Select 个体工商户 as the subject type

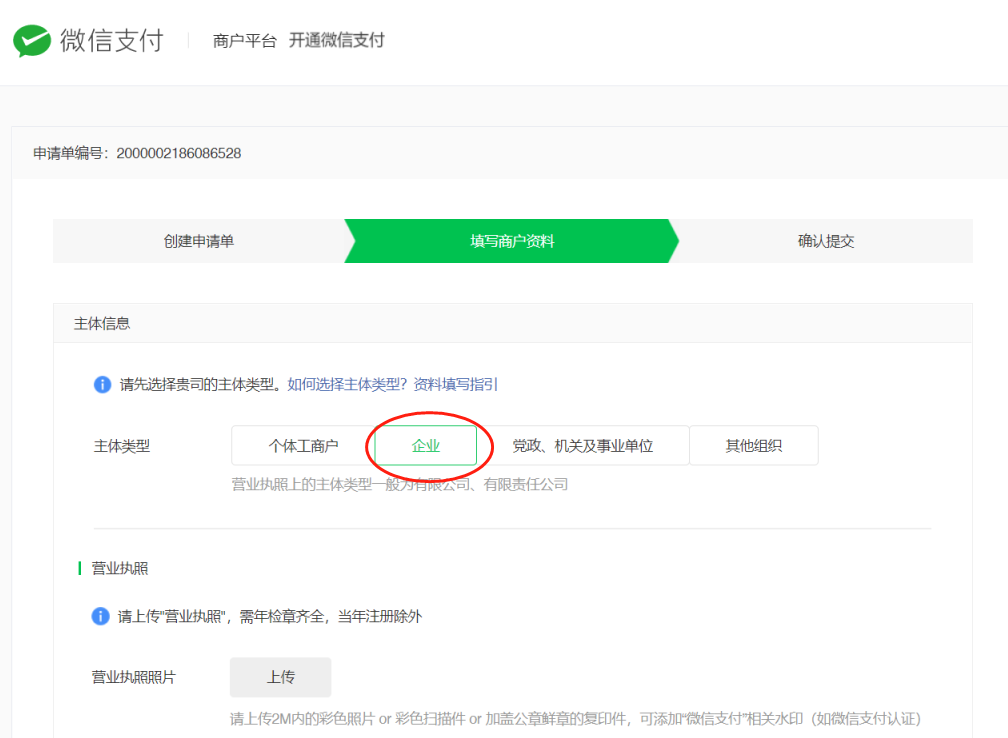click(x=303, y=446)
